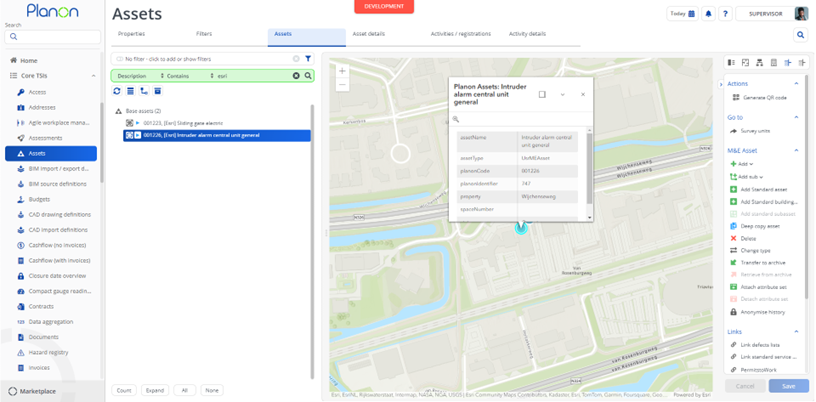Image resolution: width=816 pixels, height=402 pixels.
Task: Open the Activity details tab
Action: [x=527, y=34]
